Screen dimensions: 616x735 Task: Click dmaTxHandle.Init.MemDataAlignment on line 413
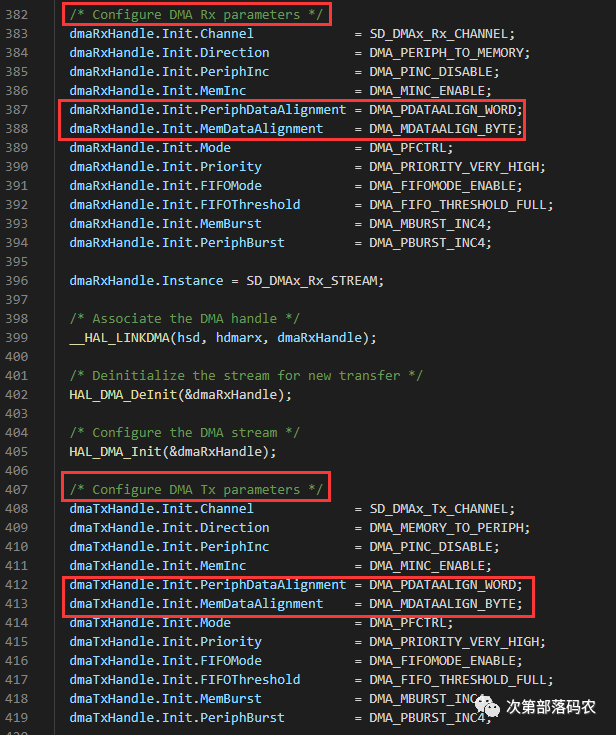(196, 604)
